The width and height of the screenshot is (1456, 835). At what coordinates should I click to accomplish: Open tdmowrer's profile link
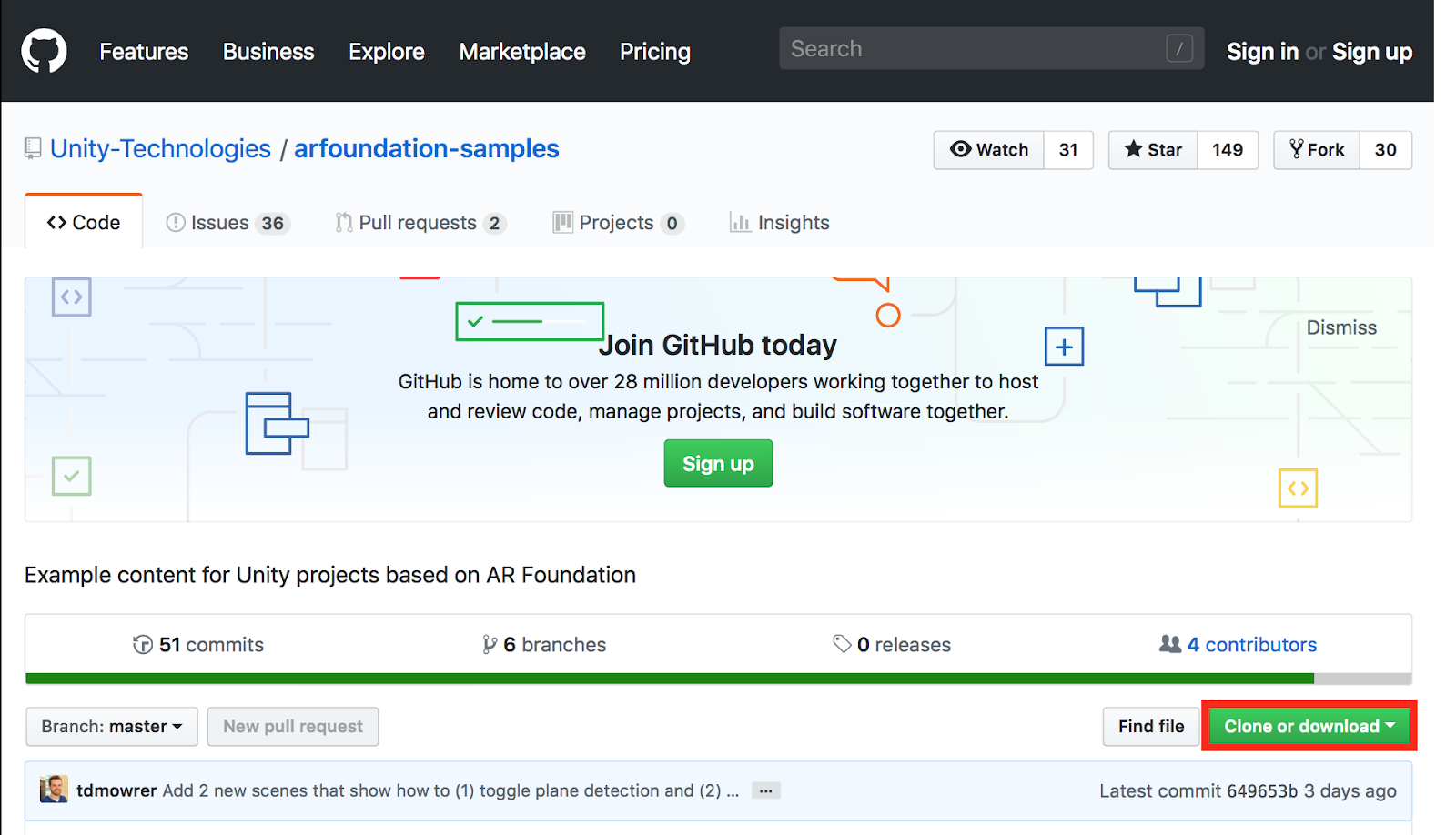coord(116,790)
